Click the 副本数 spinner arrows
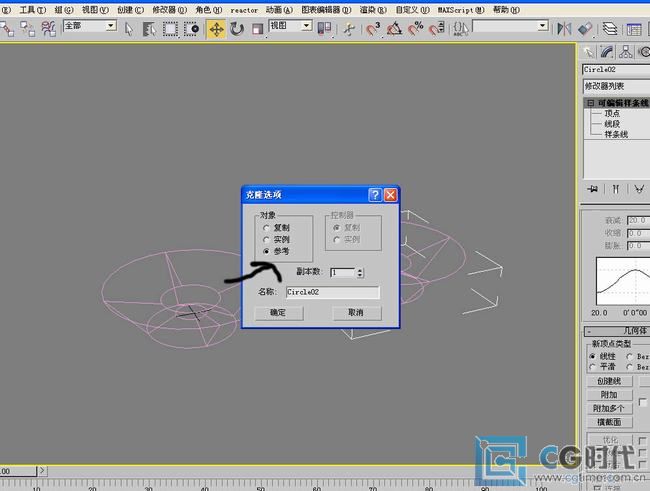Image resolution: width=650 pixels, height=491 pixels. 360,272
